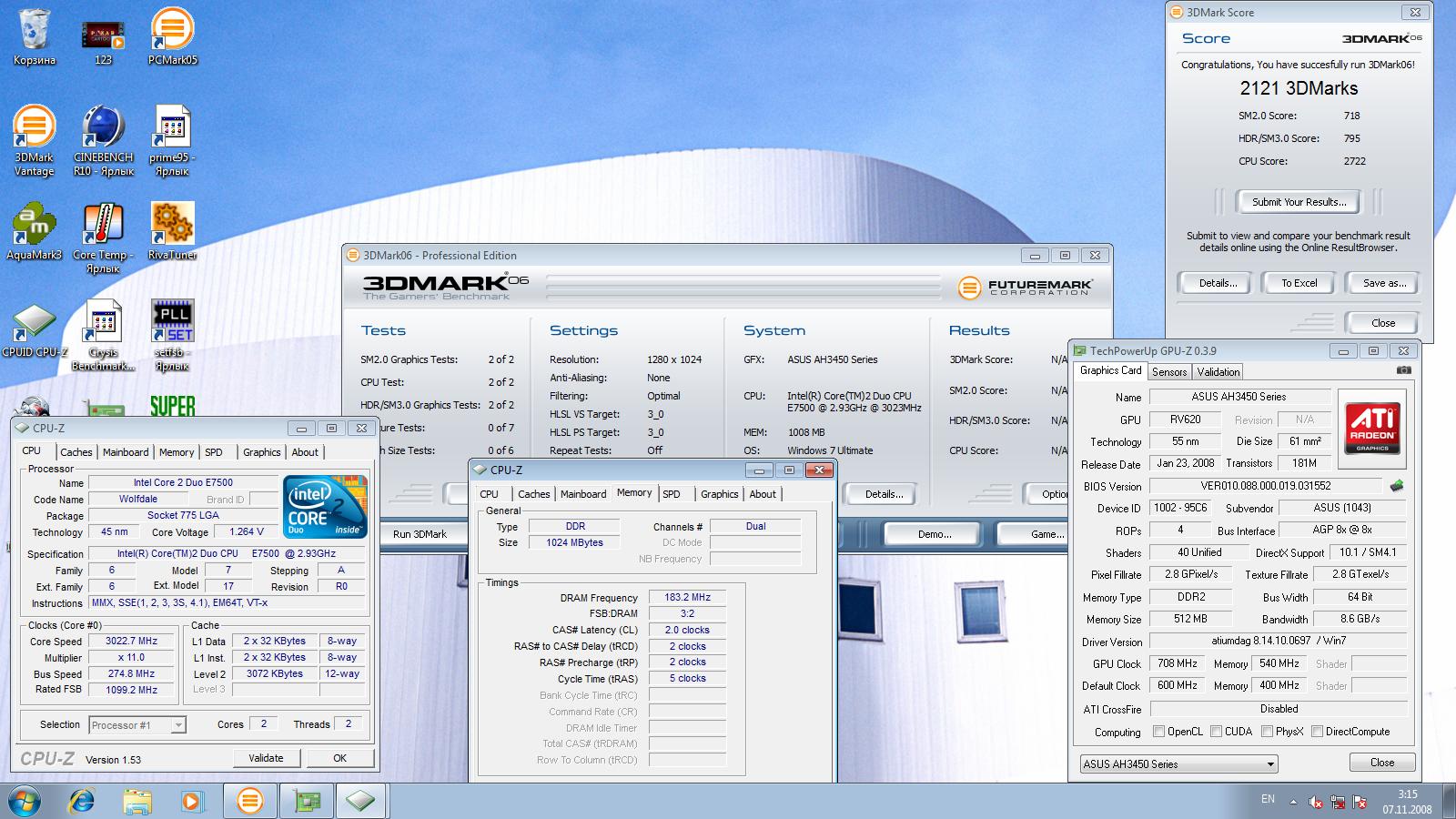The image size is (1456, 819).
Task: Click Validate button in CPU-Z
Action: coord(266,758)
